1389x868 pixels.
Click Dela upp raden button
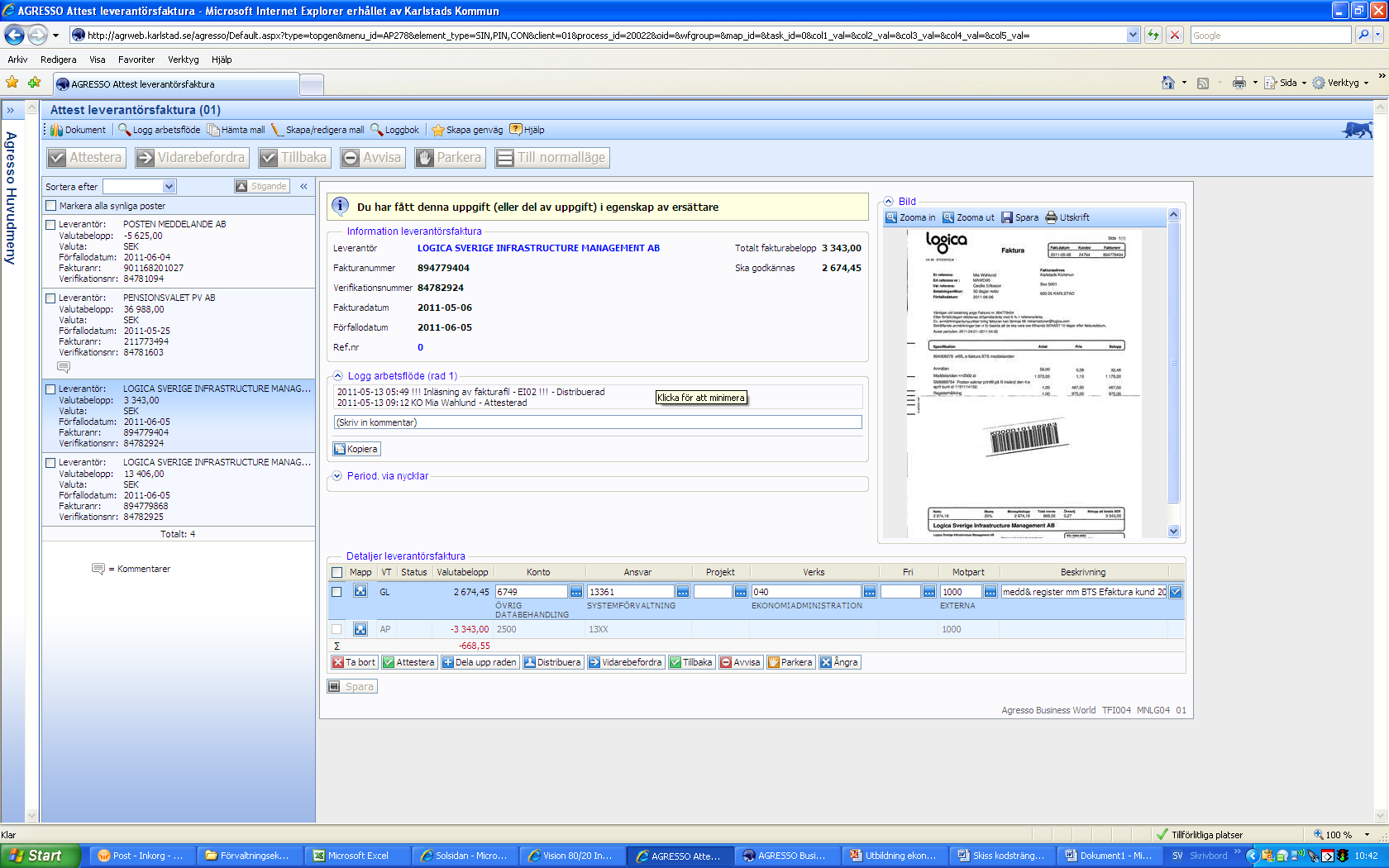click(480, 662)
